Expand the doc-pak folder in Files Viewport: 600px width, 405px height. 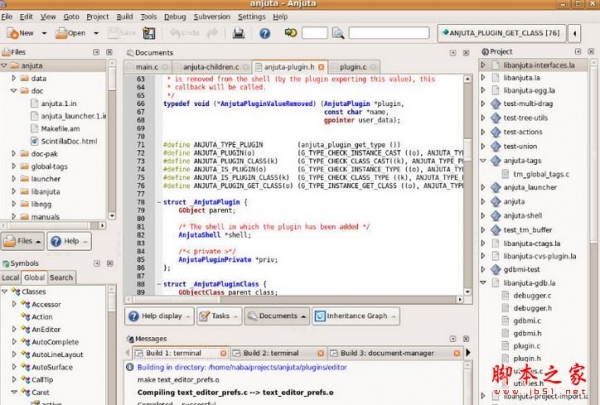[x=14, y=153]
